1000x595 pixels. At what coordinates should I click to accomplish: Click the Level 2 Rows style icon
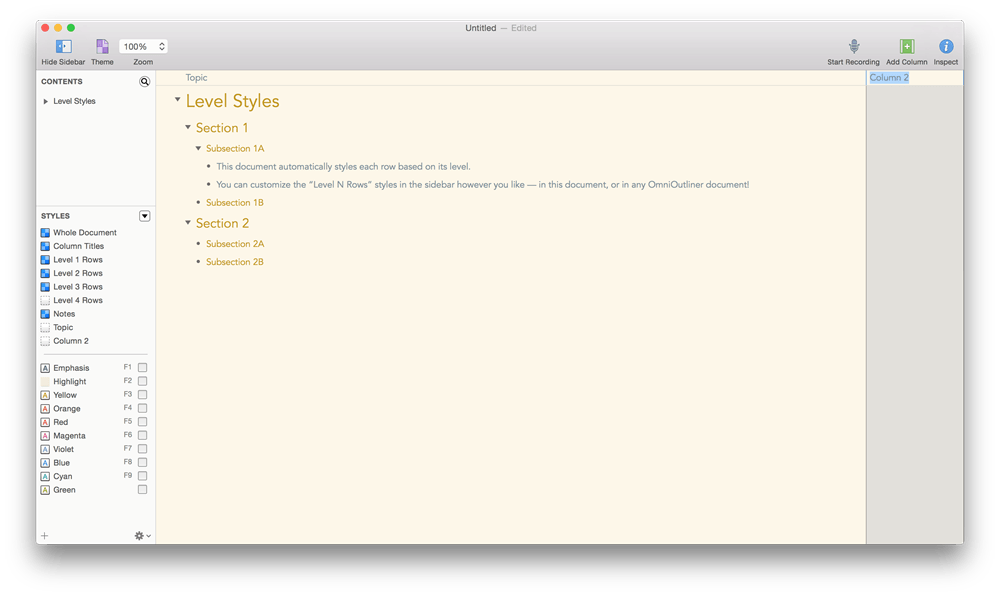(x=45, y=273)
